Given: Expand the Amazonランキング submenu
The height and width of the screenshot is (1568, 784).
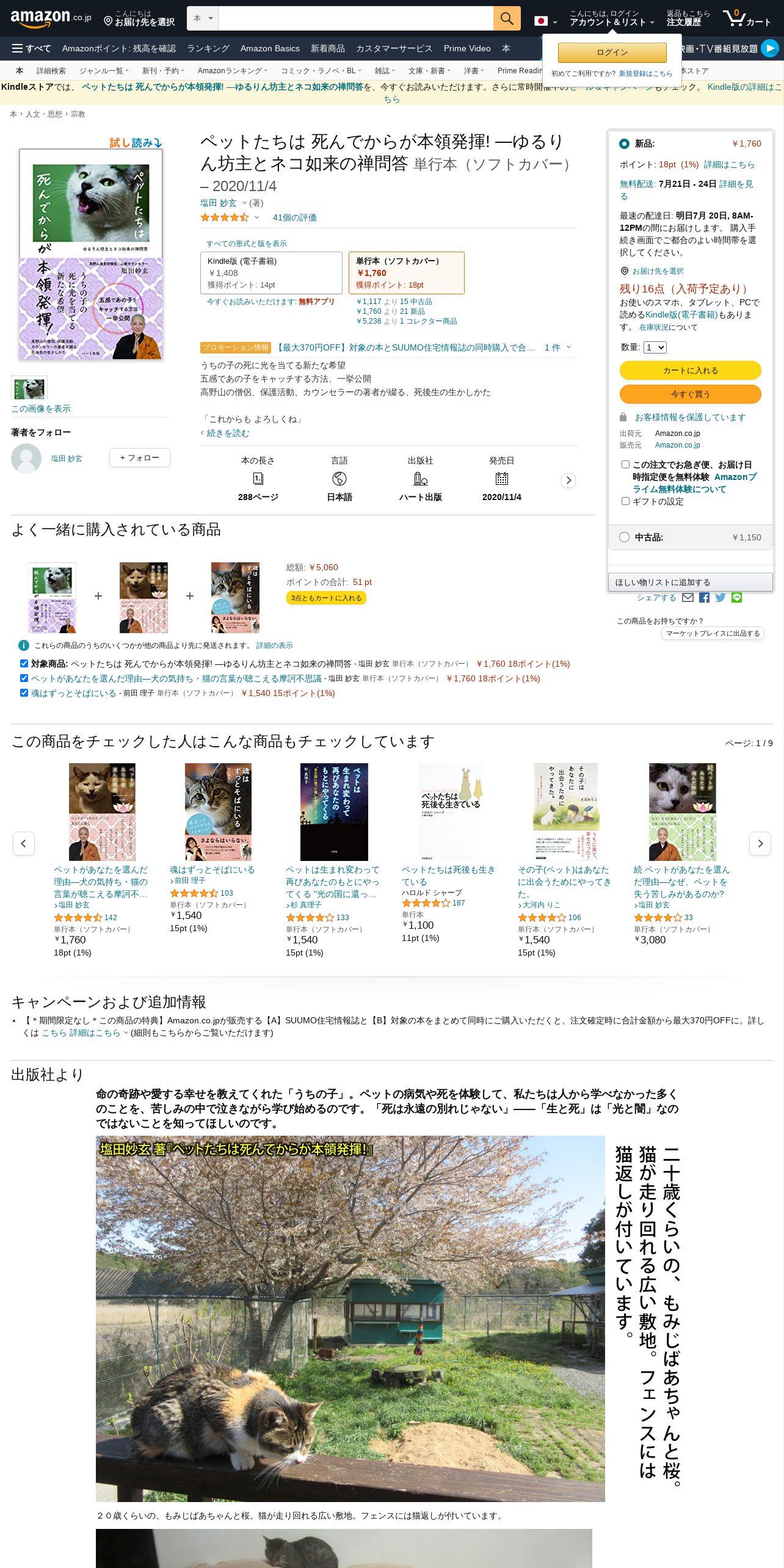Looking at the screenshot, I should pyautogui.click(x=233, y=71).
